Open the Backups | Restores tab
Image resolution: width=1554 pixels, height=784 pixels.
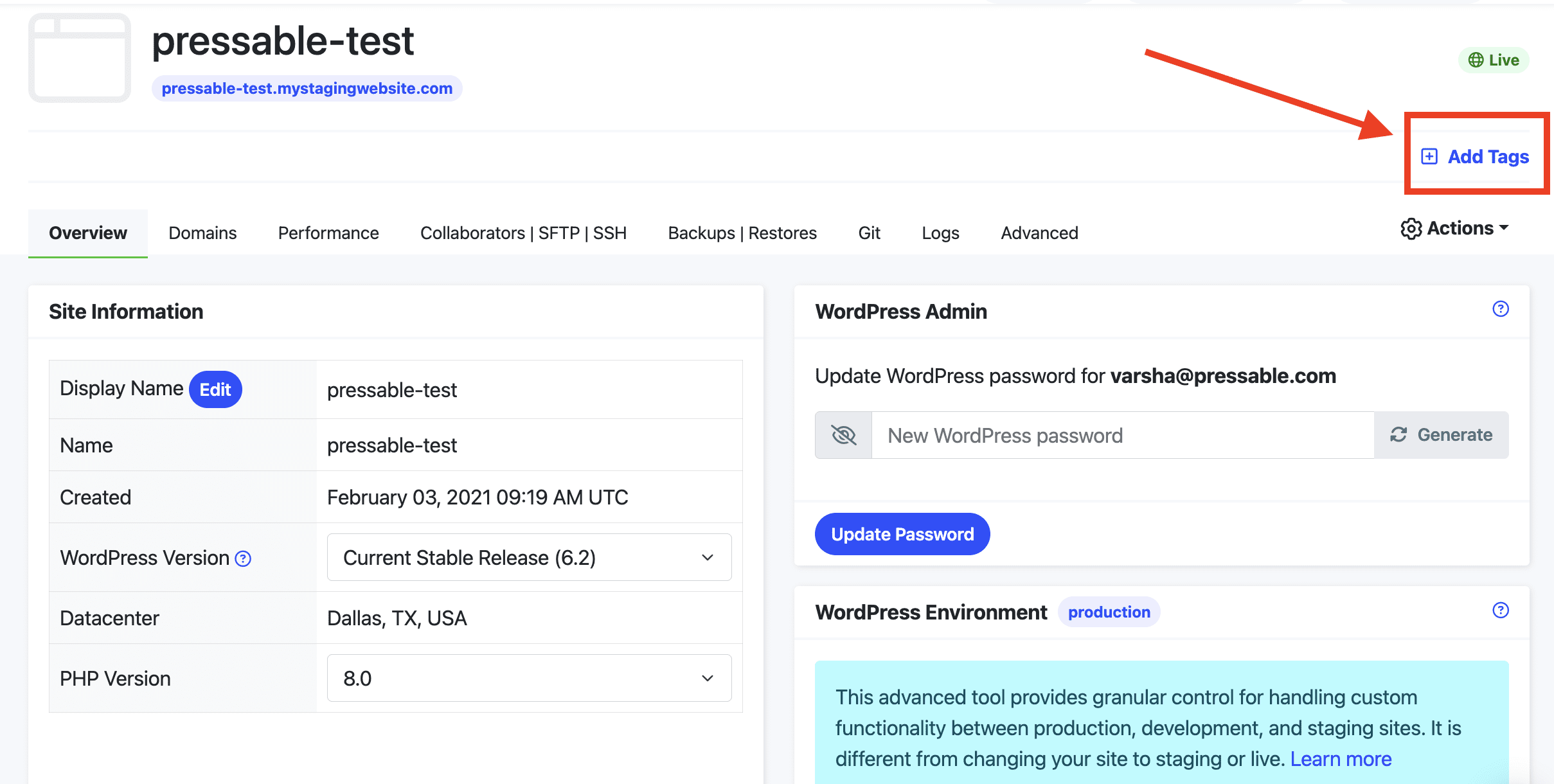click(742, 233)
